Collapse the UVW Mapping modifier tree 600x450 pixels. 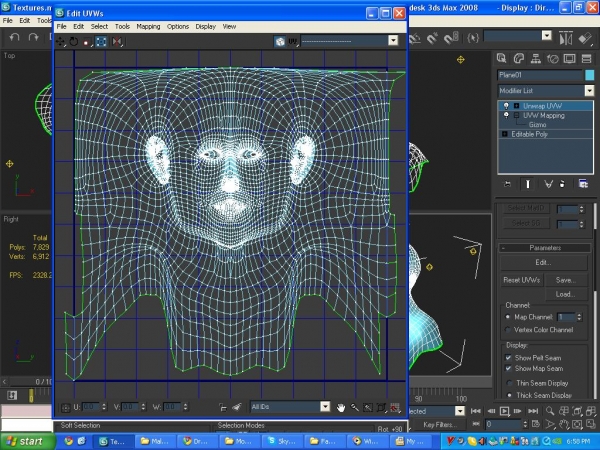click(x=516, y=116)
